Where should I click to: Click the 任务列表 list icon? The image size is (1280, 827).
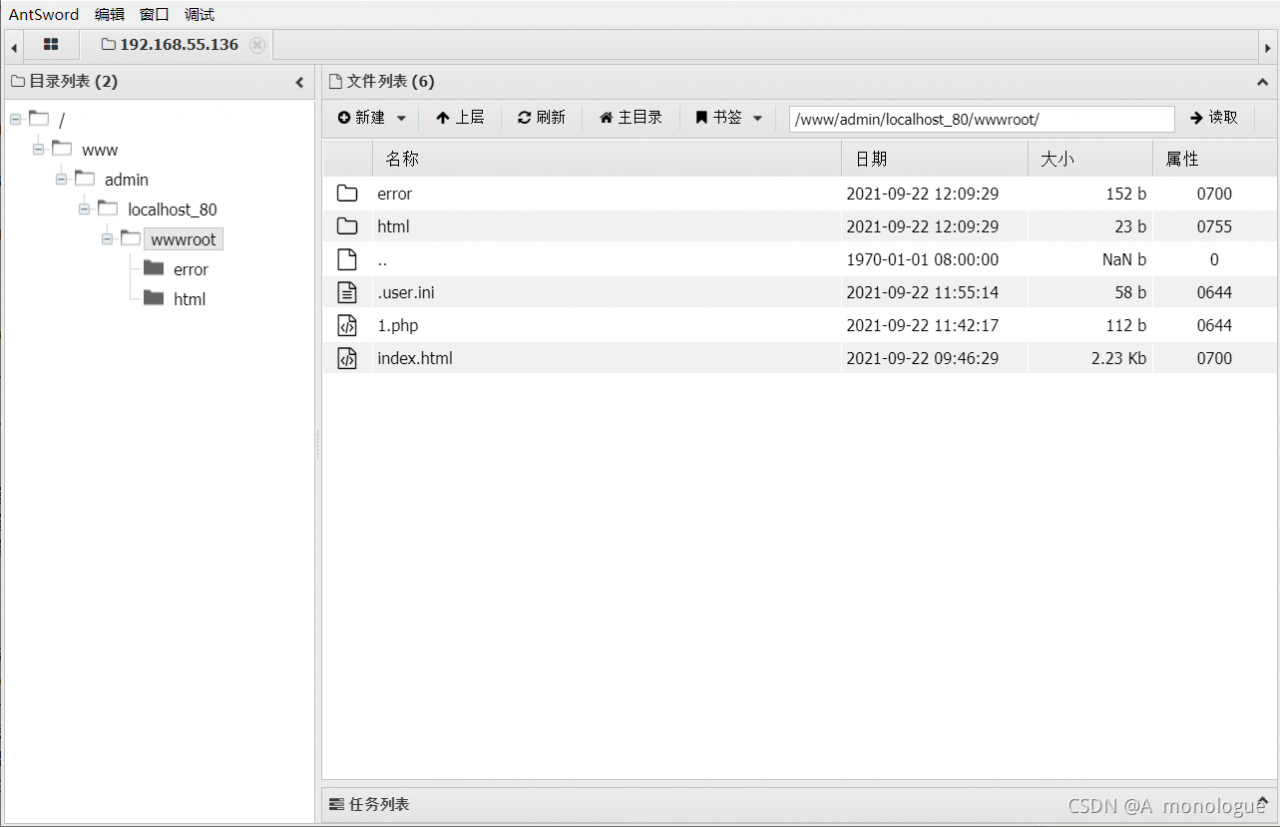[337, 804]
